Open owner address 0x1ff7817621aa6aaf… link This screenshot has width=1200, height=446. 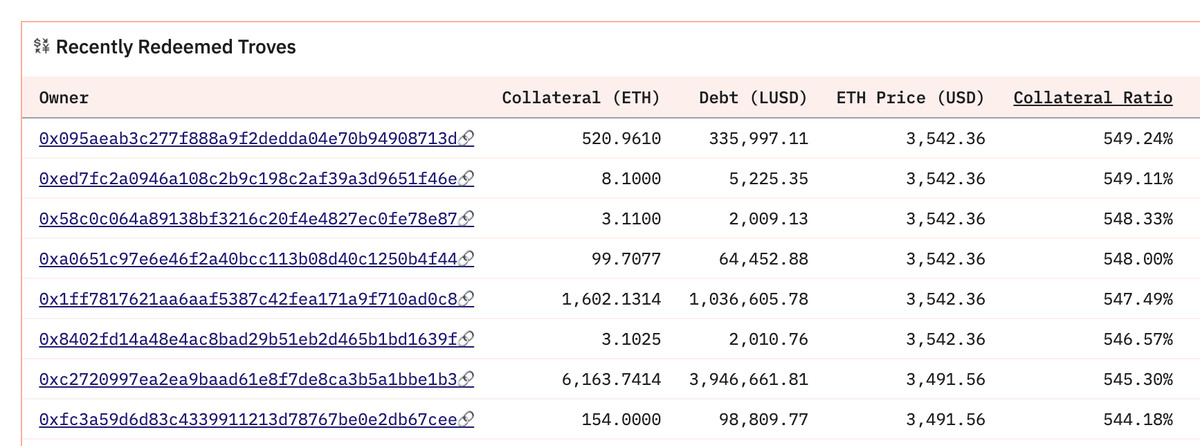coord(247,299)
